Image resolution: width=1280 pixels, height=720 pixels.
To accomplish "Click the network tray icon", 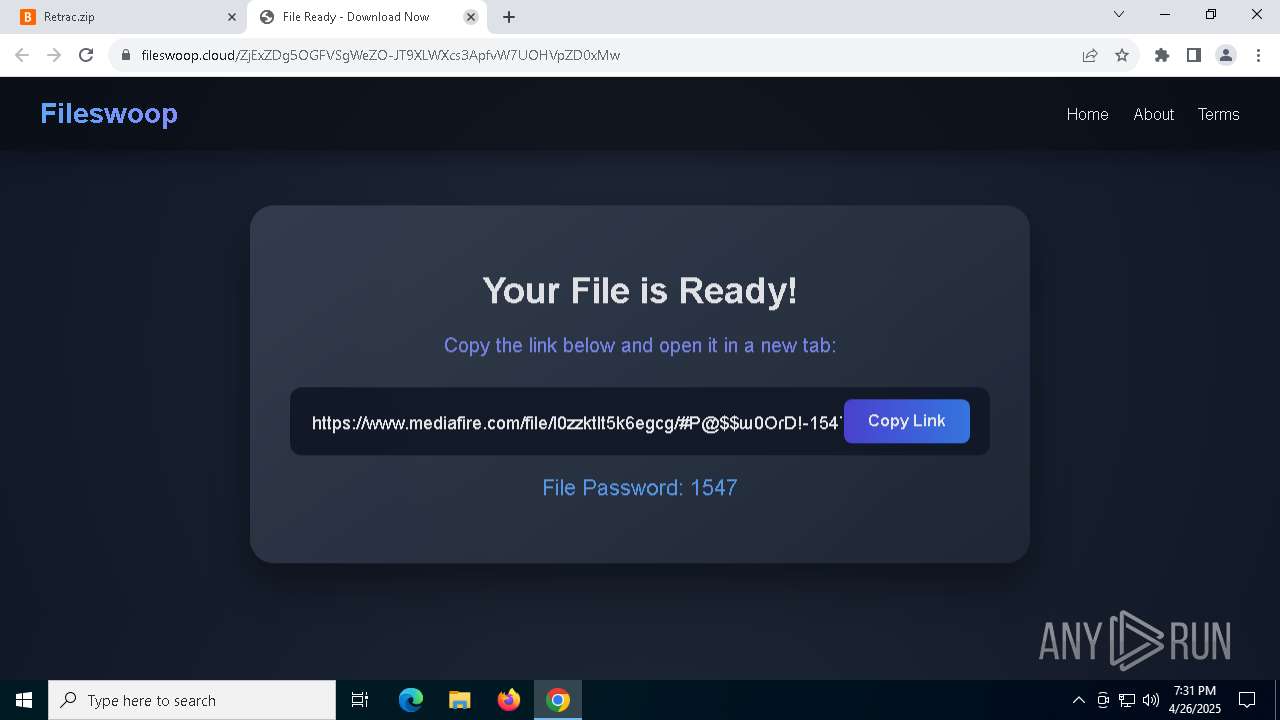I will point(1127,700).
